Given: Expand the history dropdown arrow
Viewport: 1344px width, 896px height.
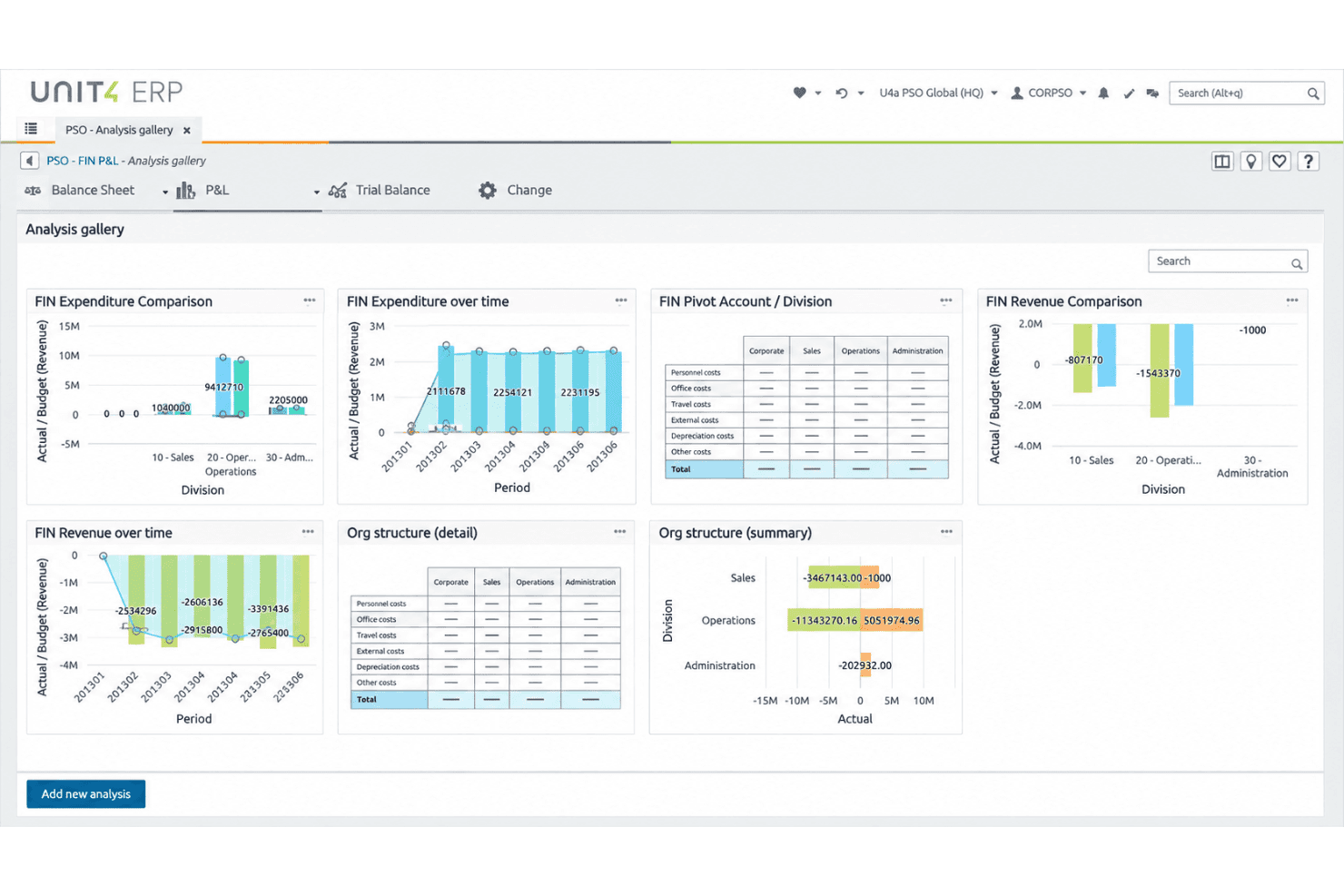Looking at the screenshot, I should (x=861, y=94).
